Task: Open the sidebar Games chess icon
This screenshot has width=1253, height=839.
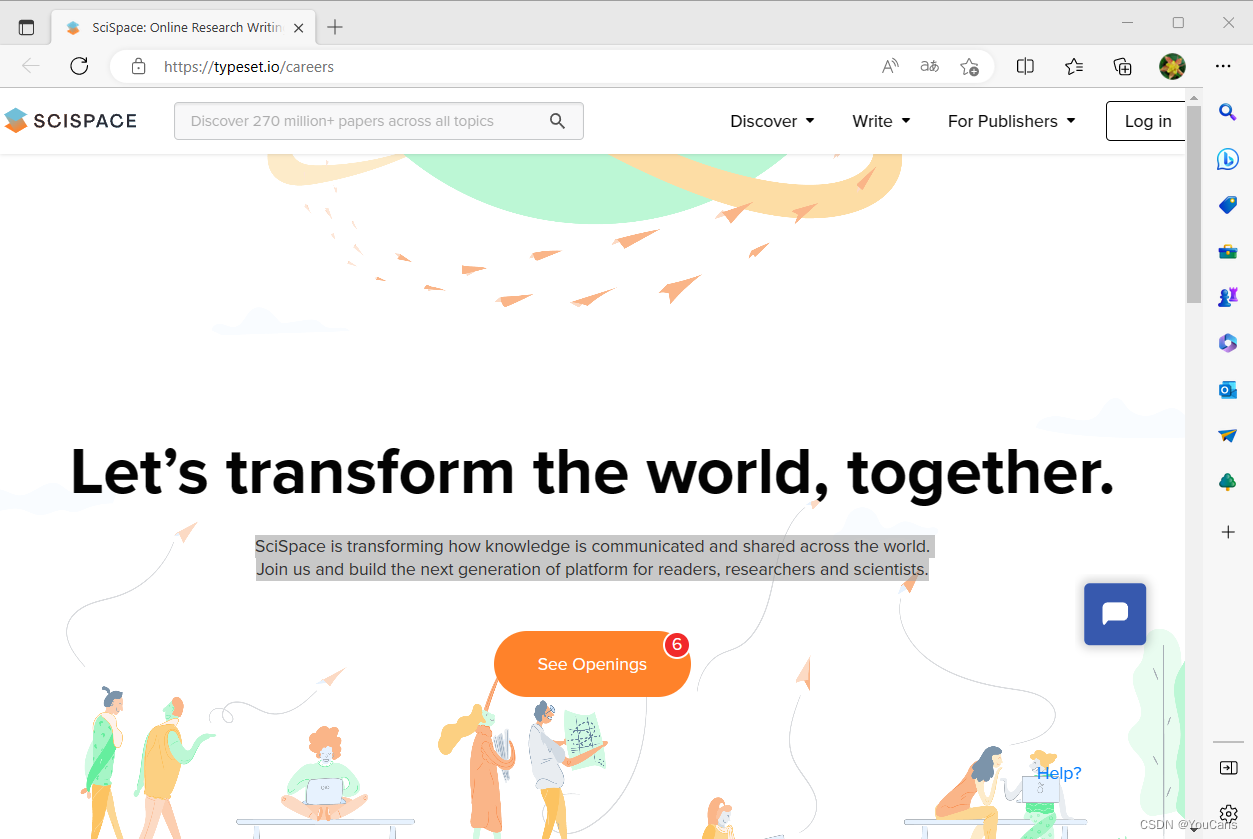Action: click(1228, 297)
